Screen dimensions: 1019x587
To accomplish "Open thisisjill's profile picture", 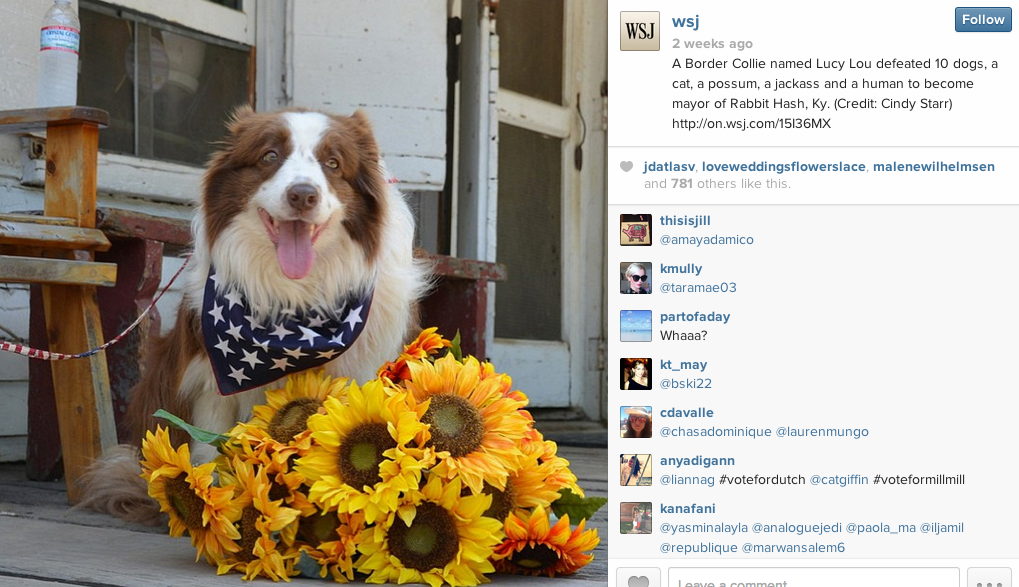I will point(636,230).
